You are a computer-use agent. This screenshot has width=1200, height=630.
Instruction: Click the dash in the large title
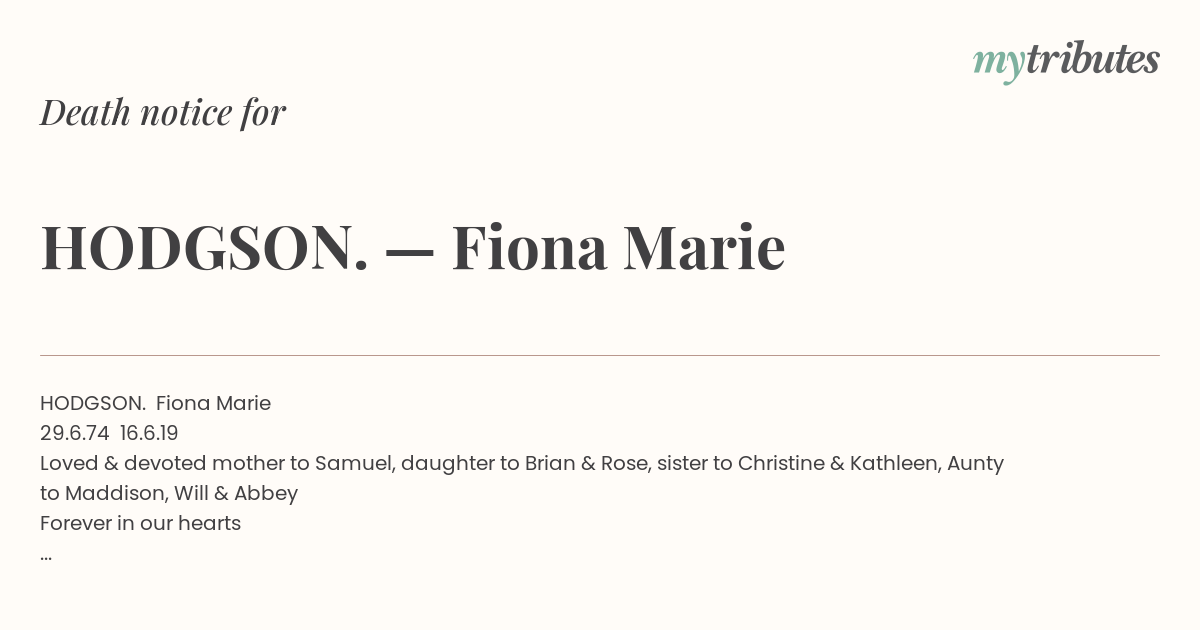point(409,250)
